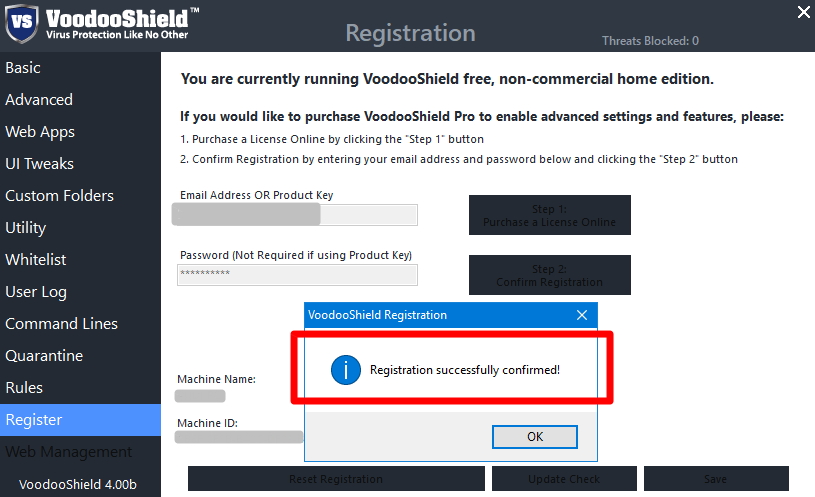Click the Update Check button
Viewport: 815px width, 497px height.
click(564, 479)
